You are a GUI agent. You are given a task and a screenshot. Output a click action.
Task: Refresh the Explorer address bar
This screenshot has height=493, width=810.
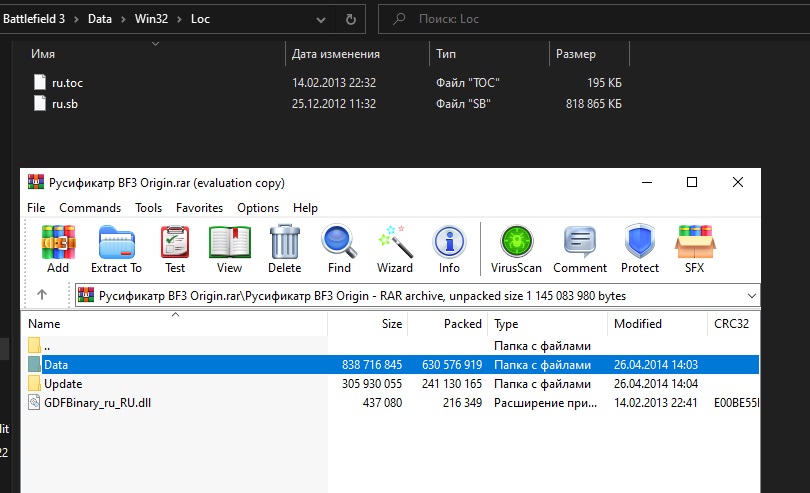pos(351,20)
